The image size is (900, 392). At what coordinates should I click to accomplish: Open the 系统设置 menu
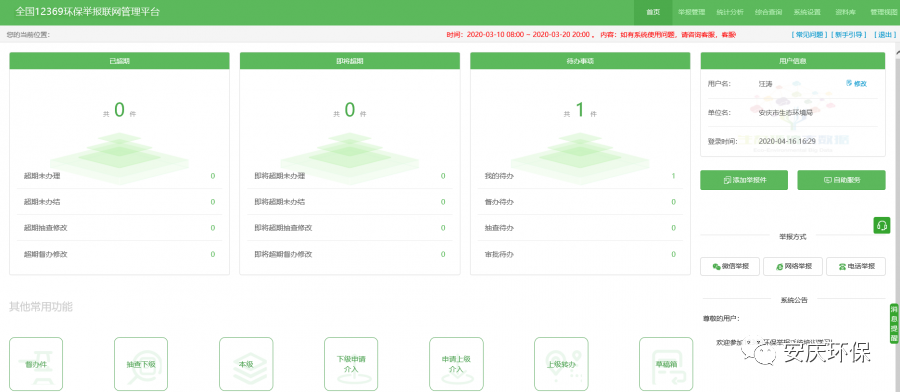[x=807, y=12]
